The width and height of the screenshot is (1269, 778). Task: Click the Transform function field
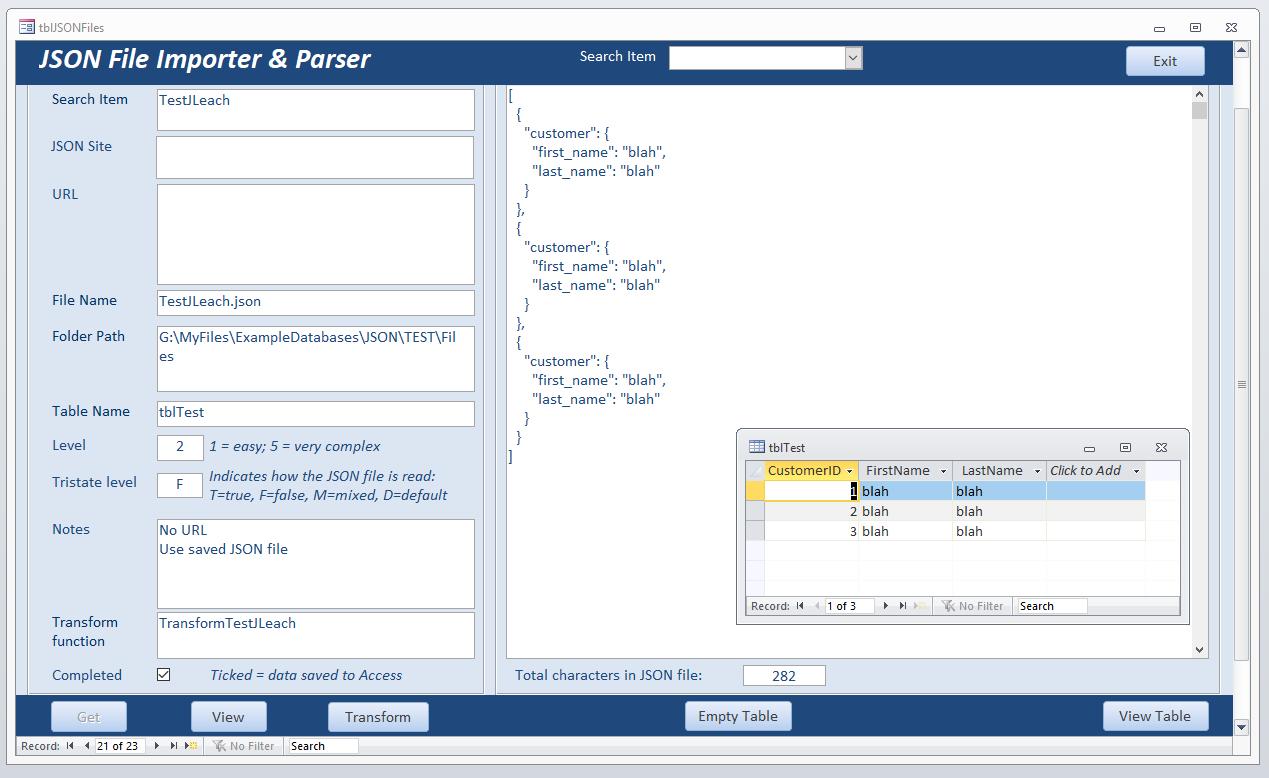point(316,635)
